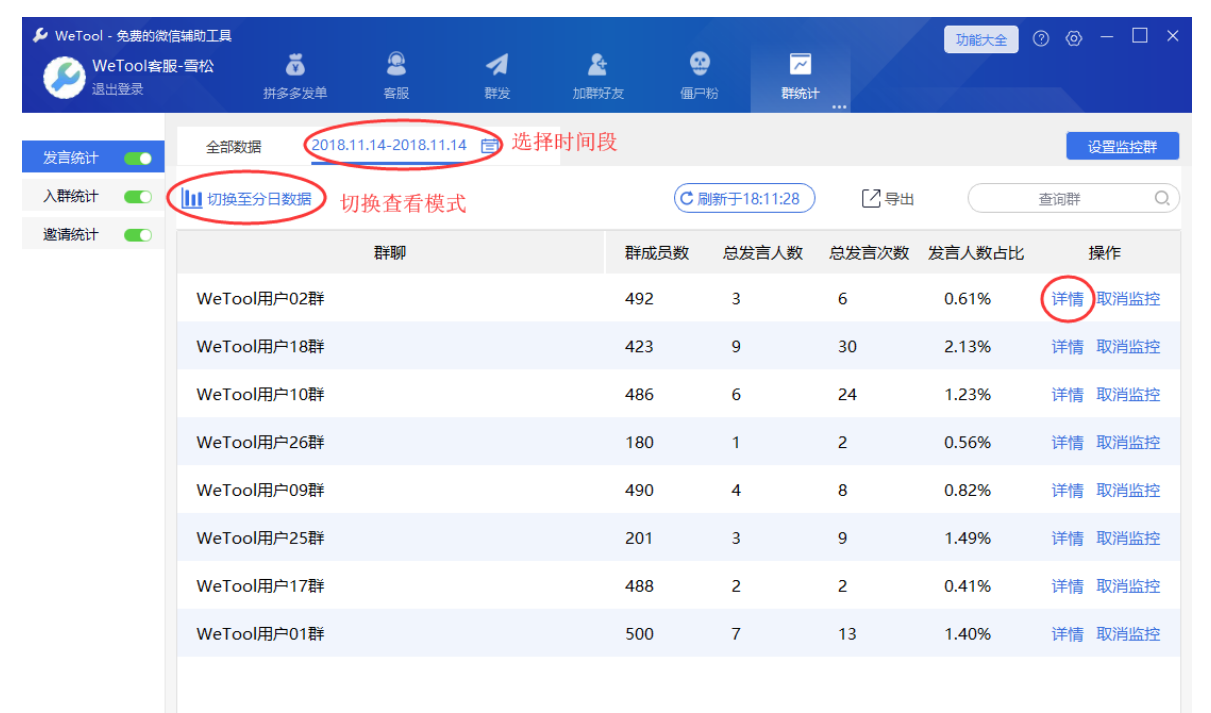The height and width of the screenshot is (713, 1211).
Task: Open 详情 for WeTool用户26群
Action: [x=1068, y=442]
